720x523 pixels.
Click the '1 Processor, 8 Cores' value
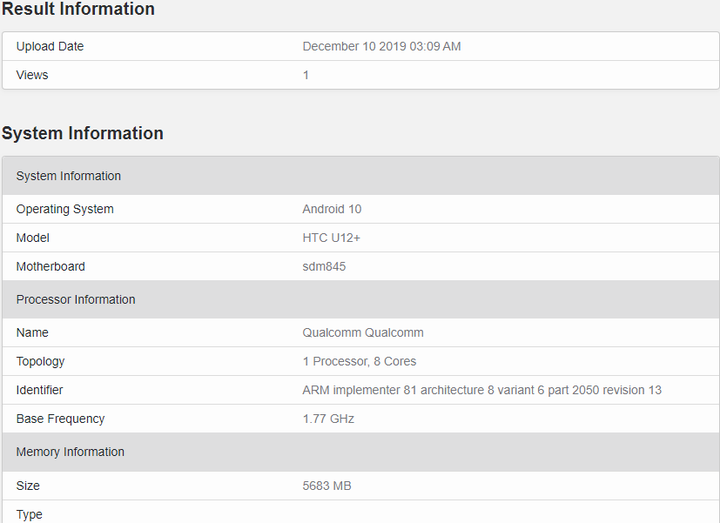(359, 361)
